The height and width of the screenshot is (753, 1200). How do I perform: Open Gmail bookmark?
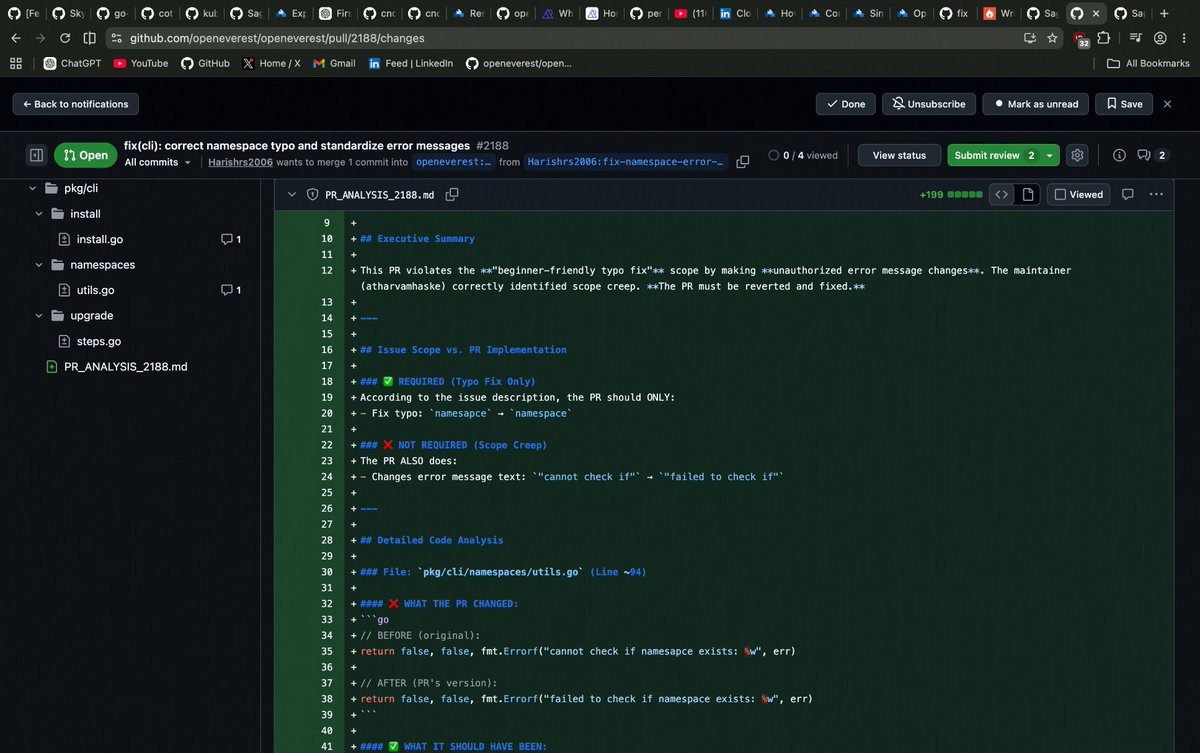[335, 63]
